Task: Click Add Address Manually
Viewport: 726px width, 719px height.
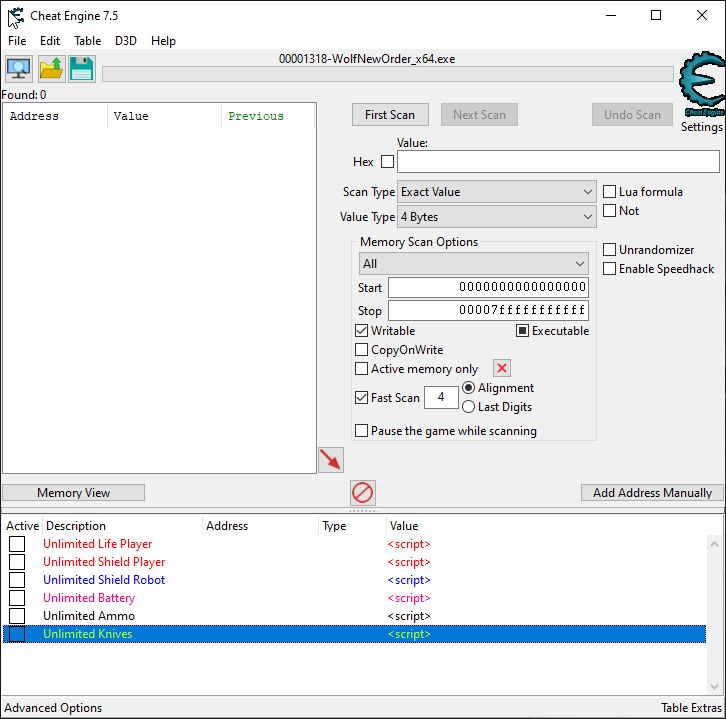Action: (652, 493)
